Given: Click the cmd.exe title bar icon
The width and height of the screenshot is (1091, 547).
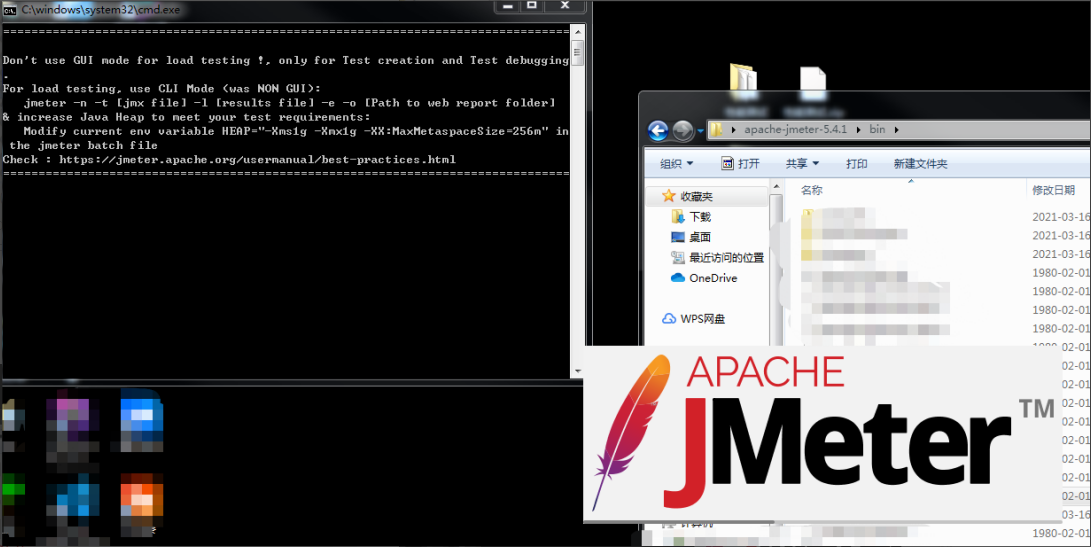Looking at the screenshot, I should 10,9.
